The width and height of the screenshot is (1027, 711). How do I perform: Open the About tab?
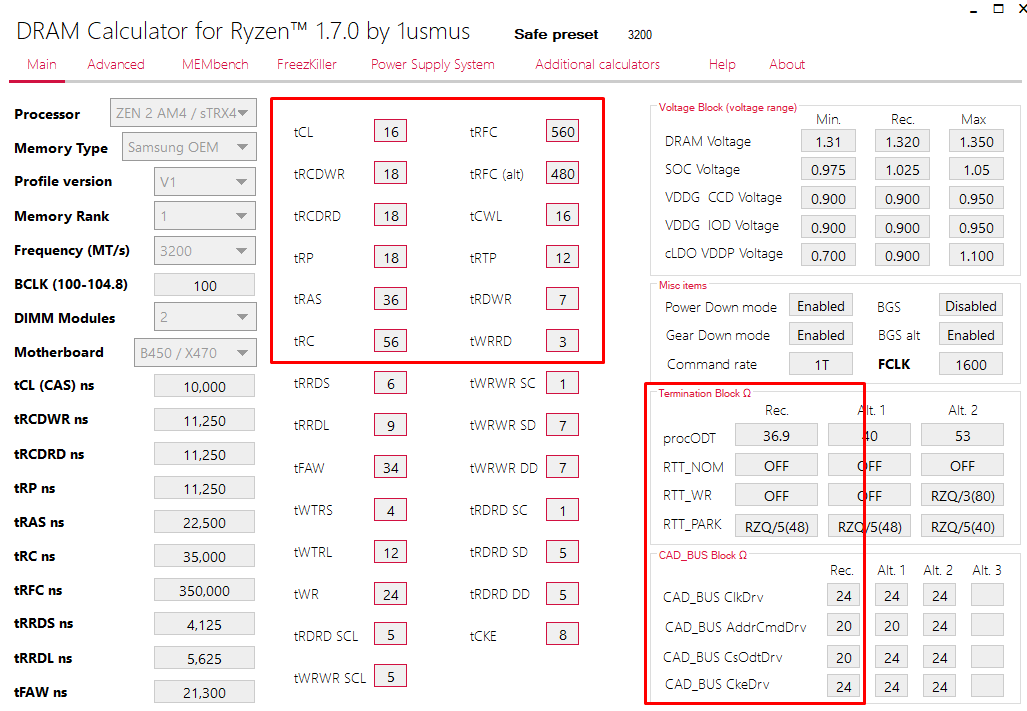point(787,64)
